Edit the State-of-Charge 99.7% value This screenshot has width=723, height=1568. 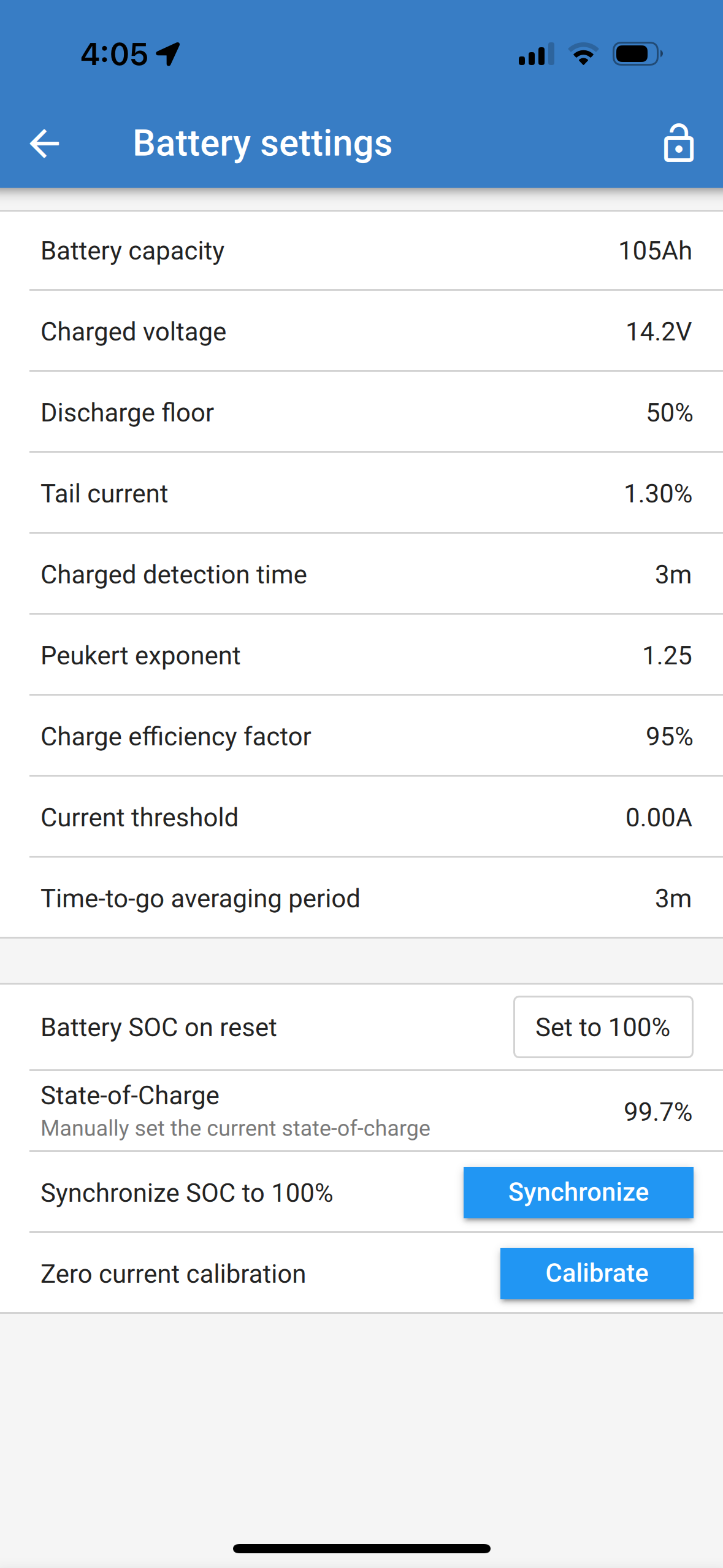[657, 1112]
